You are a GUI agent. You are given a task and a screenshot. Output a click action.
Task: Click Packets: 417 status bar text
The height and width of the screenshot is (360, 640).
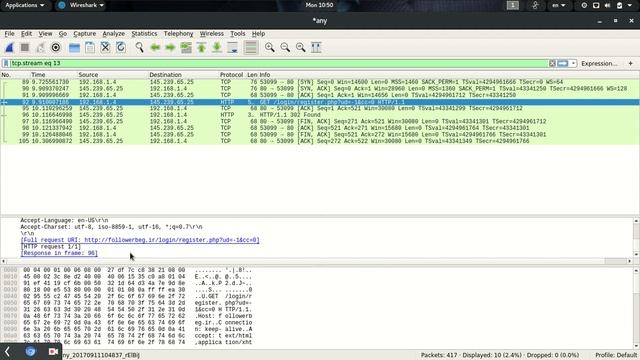[x=439, y=355]
